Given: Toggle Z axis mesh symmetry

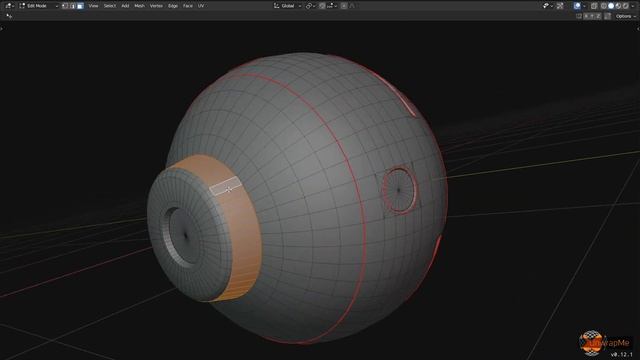Looking at the screenshot, I should coord(598,16).
